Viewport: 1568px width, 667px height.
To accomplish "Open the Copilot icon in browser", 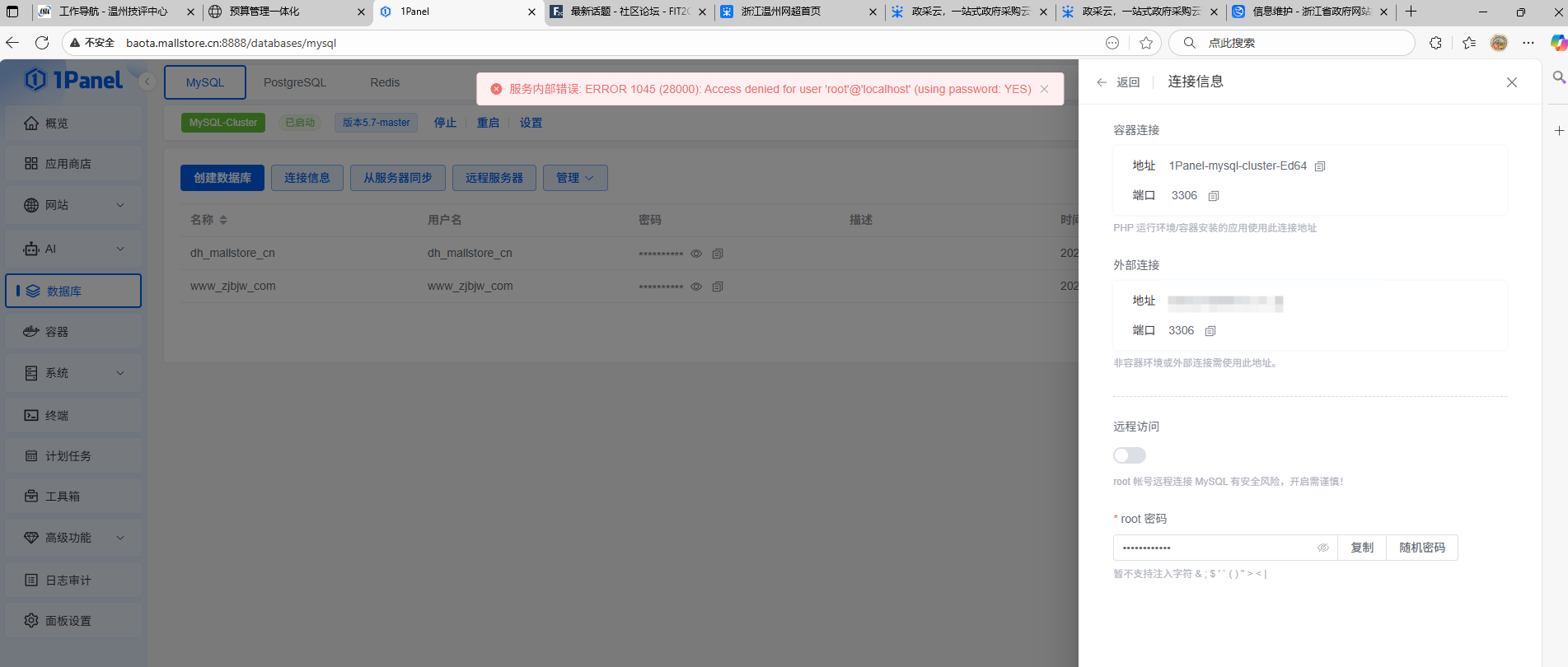I will (x=1558, y=43).
